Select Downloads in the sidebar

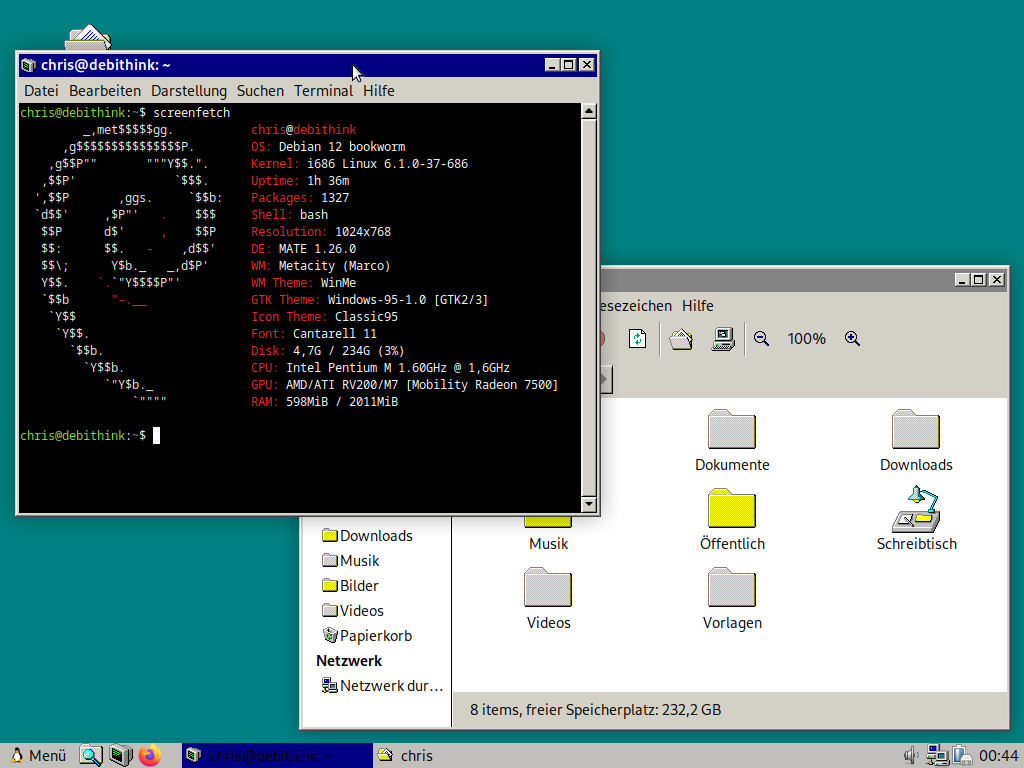click(x=368, y=536)
